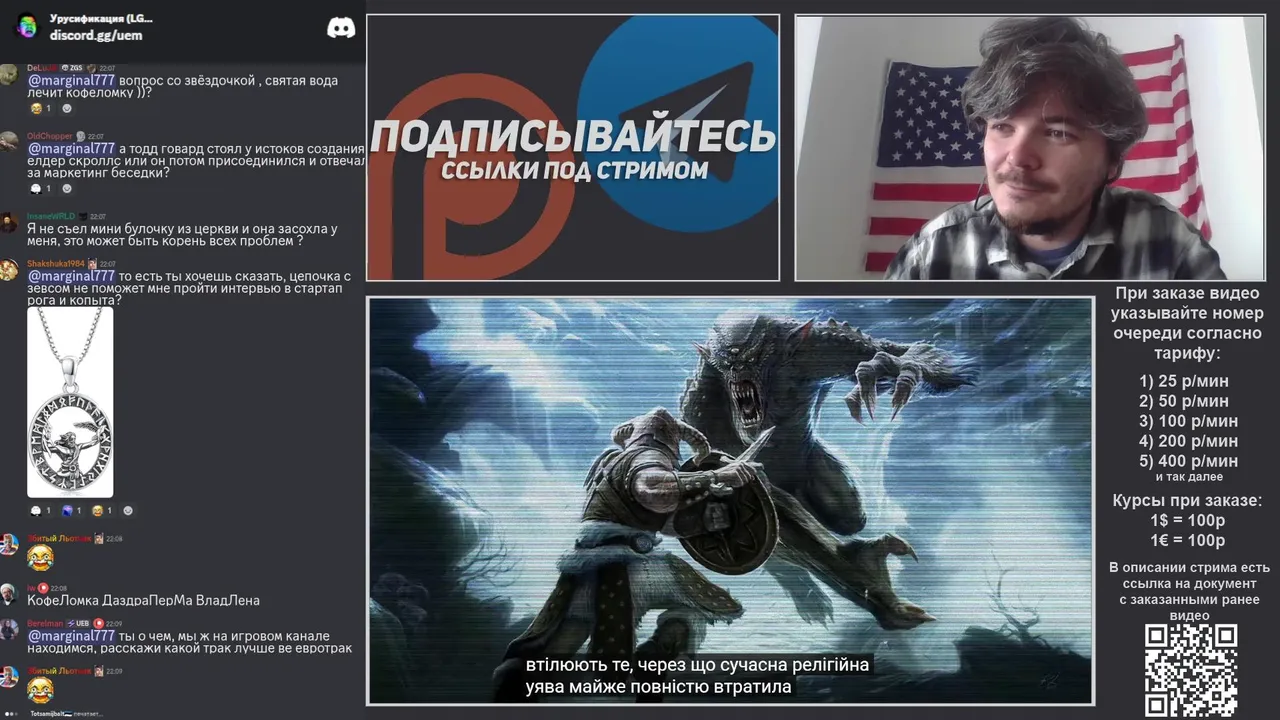Open Збитый Льотчик avatar at 22:08

click(x=9, y=545)
